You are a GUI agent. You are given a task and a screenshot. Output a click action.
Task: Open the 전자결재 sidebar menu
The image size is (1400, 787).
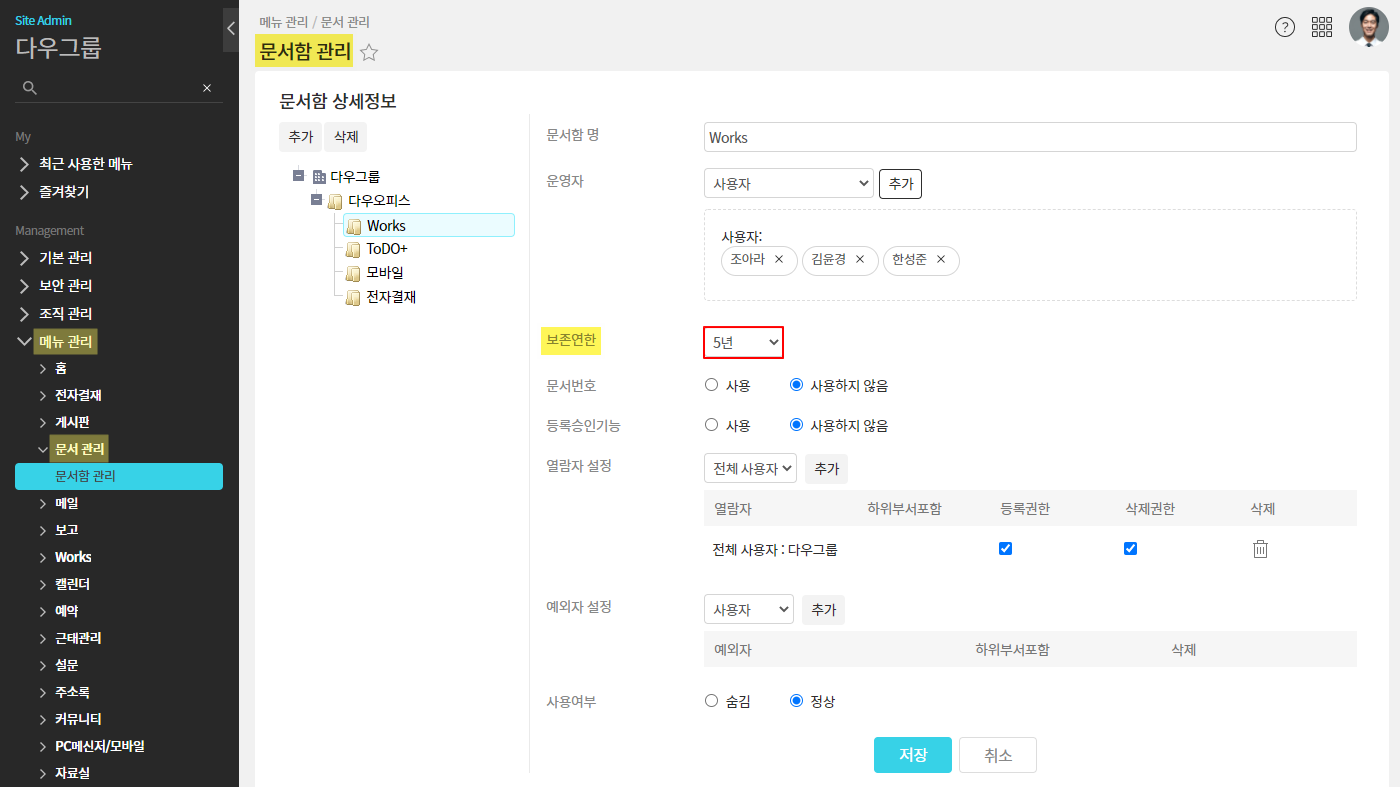78,395
